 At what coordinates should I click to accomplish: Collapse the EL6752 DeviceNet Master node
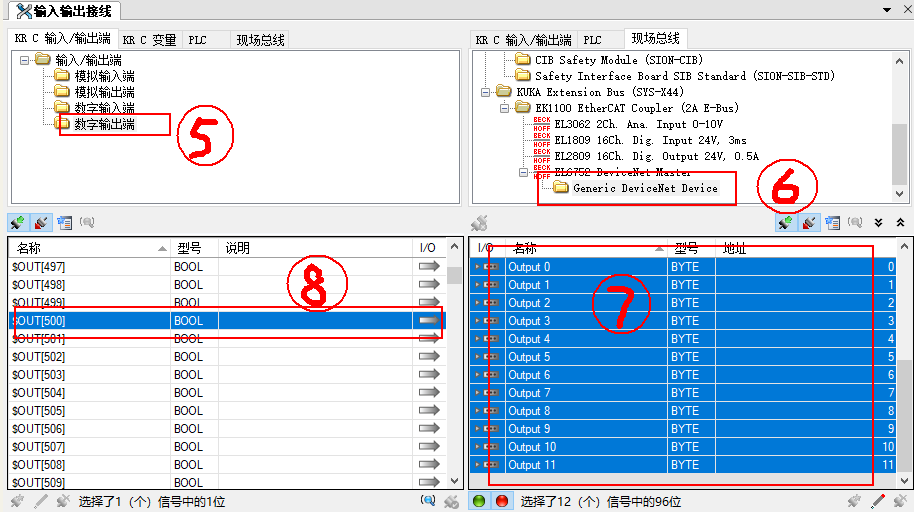(x=523, y=173)
